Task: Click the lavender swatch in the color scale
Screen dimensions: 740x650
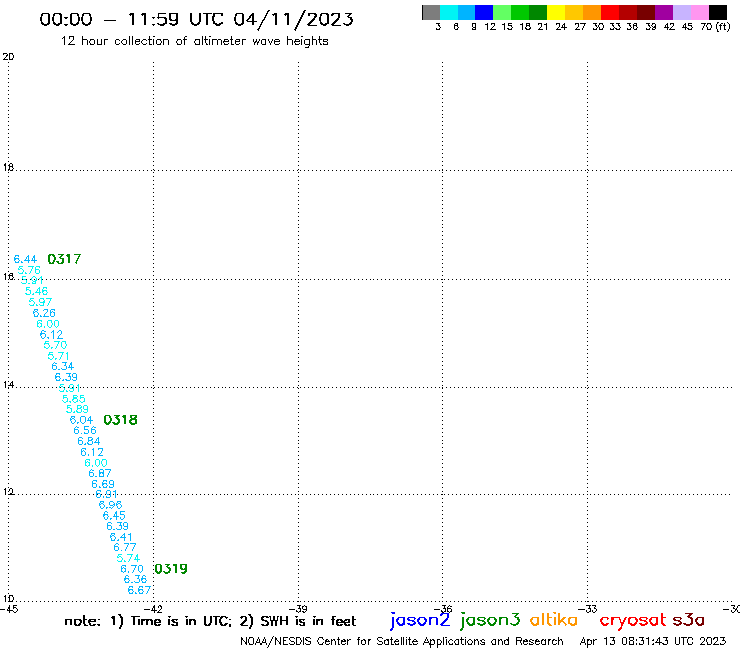Action: coord(682,12)
